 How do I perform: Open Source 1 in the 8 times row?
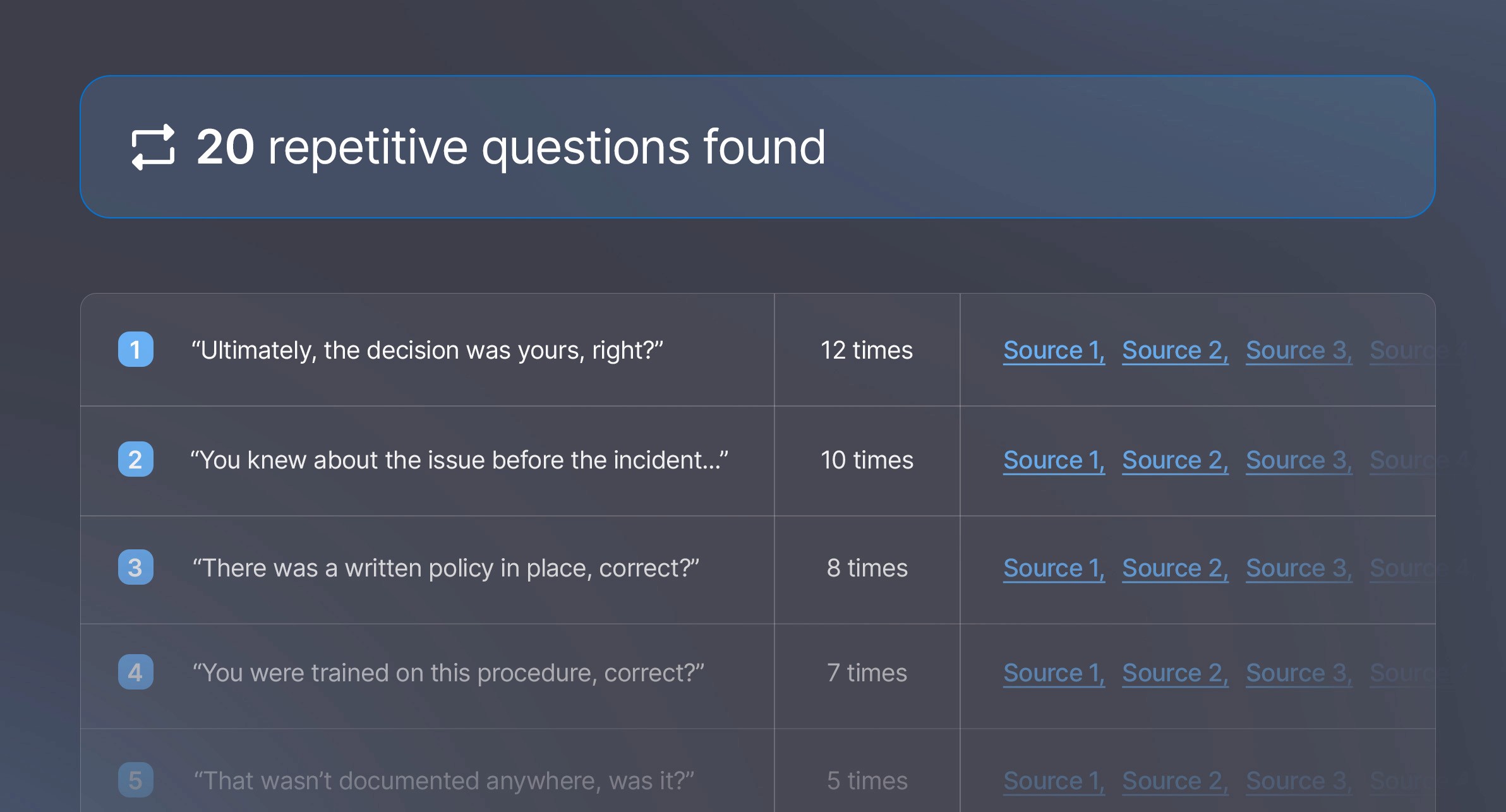(x=1053, y=568)
